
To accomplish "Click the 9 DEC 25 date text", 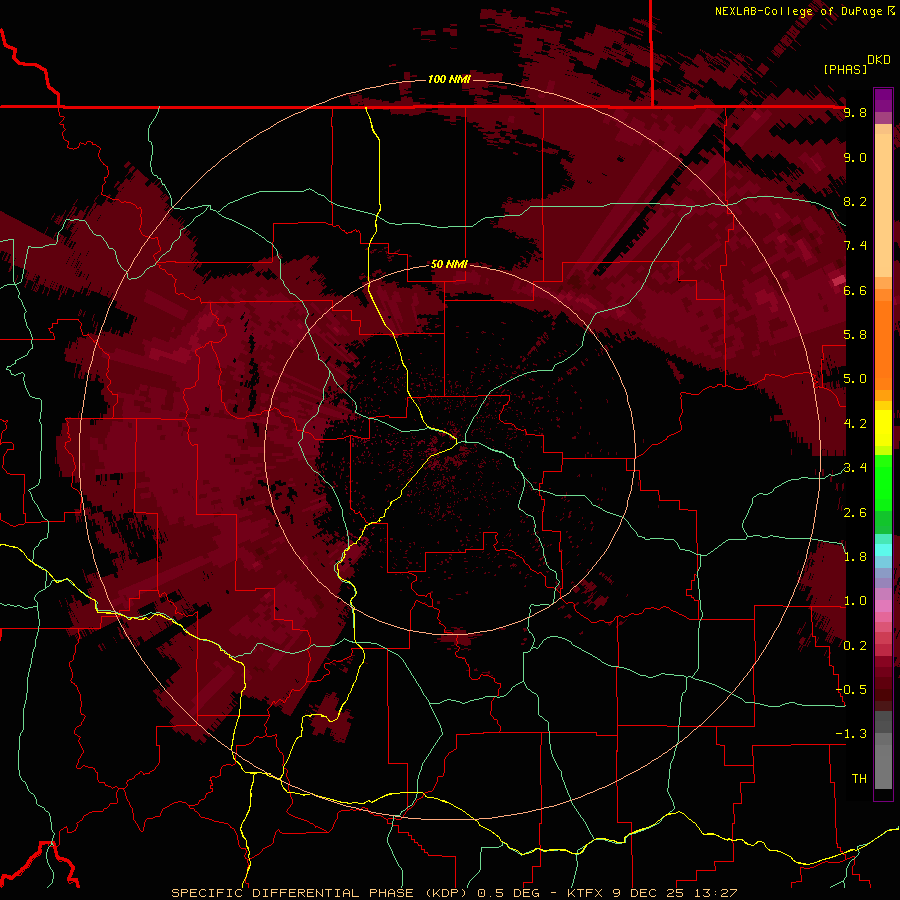I will pos(647,893).
